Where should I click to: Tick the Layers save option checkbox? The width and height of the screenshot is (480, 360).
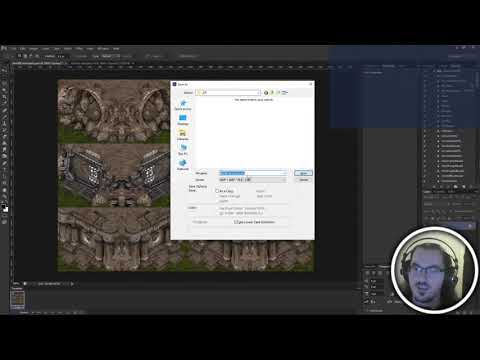point(217,201)
